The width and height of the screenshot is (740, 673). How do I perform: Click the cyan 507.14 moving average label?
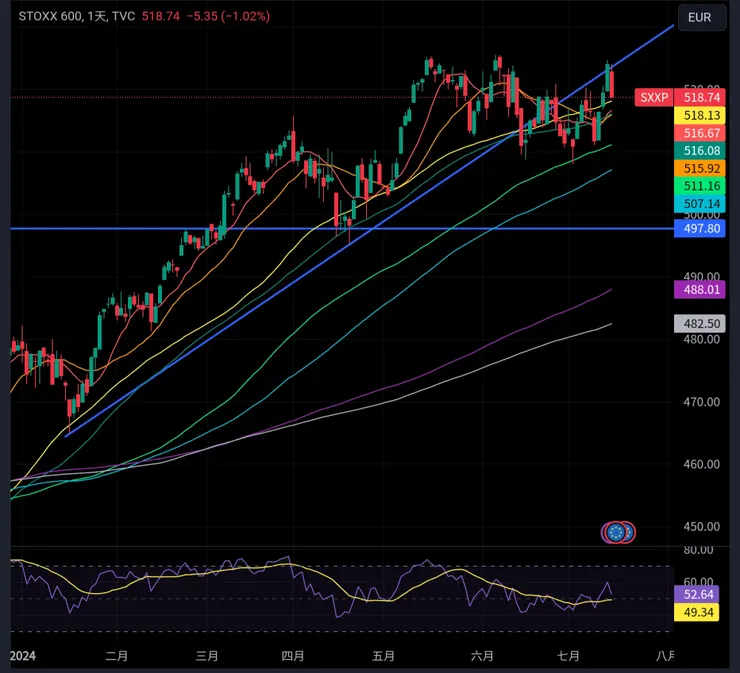point(699,204)
